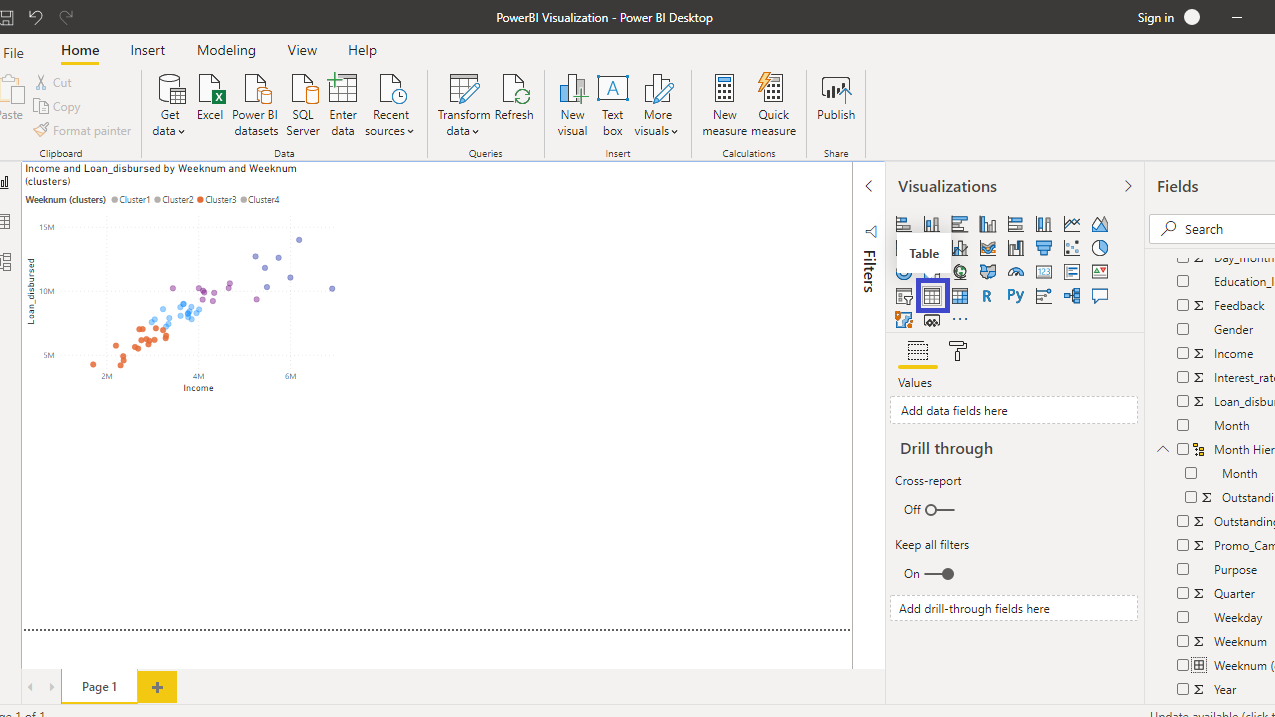Switch to the Insert ribbon tab
This screenshot has height=717, width=1275.
tap(148, 51)
